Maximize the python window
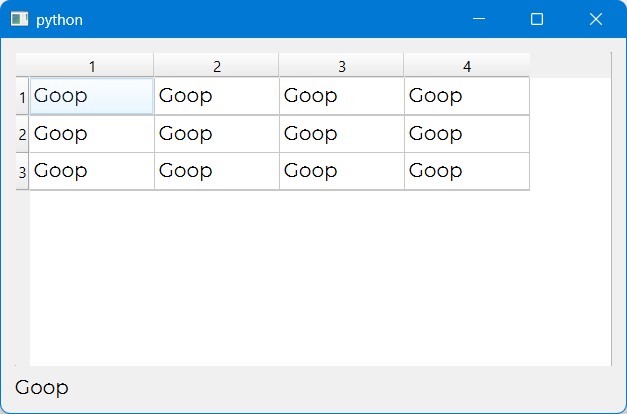This screenshot has width=627, height=414. click(537, 19)
